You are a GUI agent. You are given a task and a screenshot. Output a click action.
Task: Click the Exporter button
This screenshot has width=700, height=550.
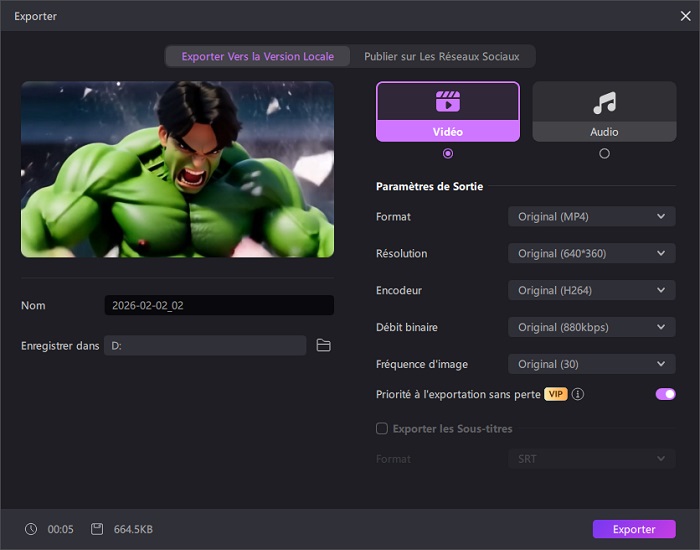click(634, 529)
